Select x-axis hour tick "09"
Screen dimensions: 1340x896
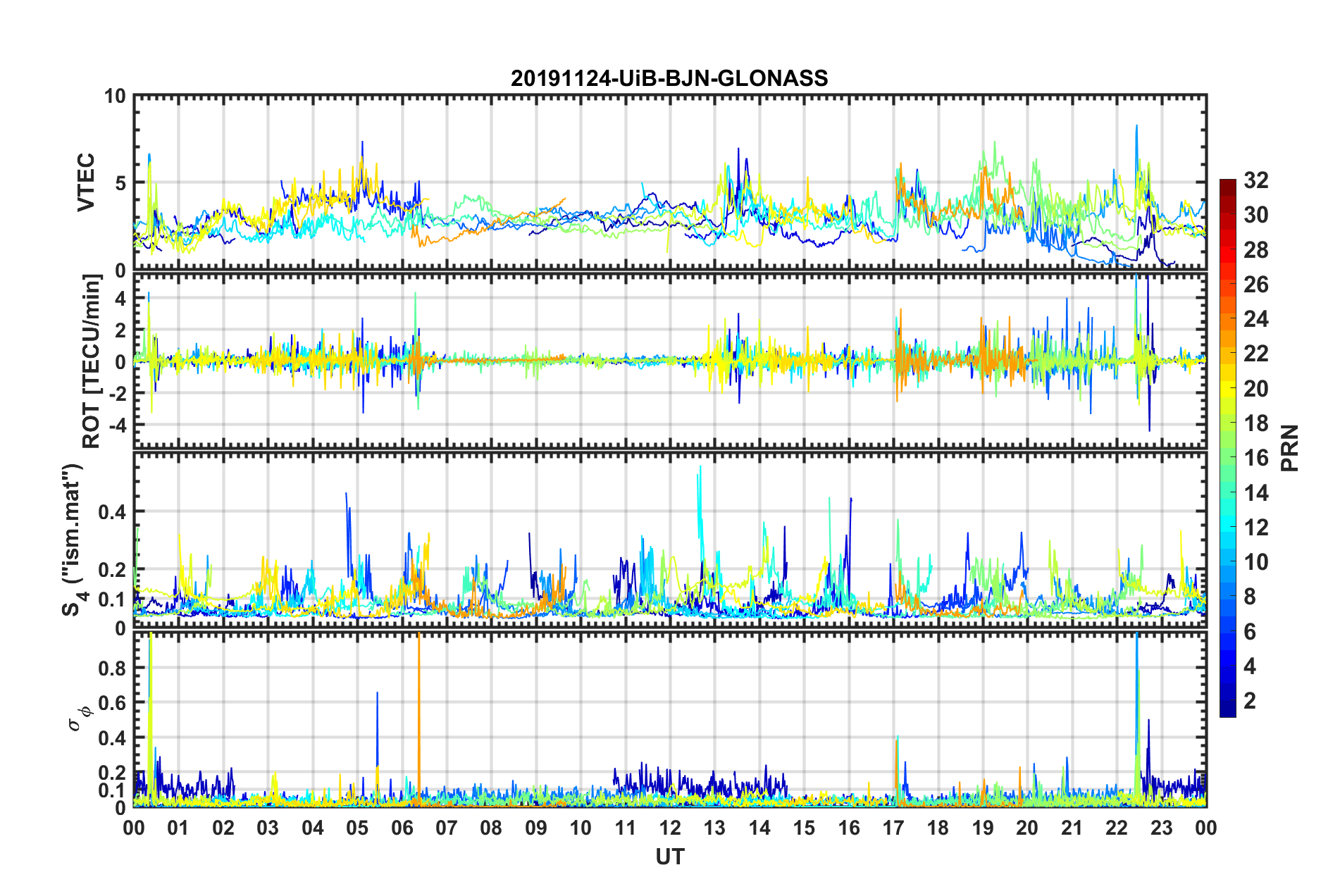pyautogui.click(x=536, y=828)
